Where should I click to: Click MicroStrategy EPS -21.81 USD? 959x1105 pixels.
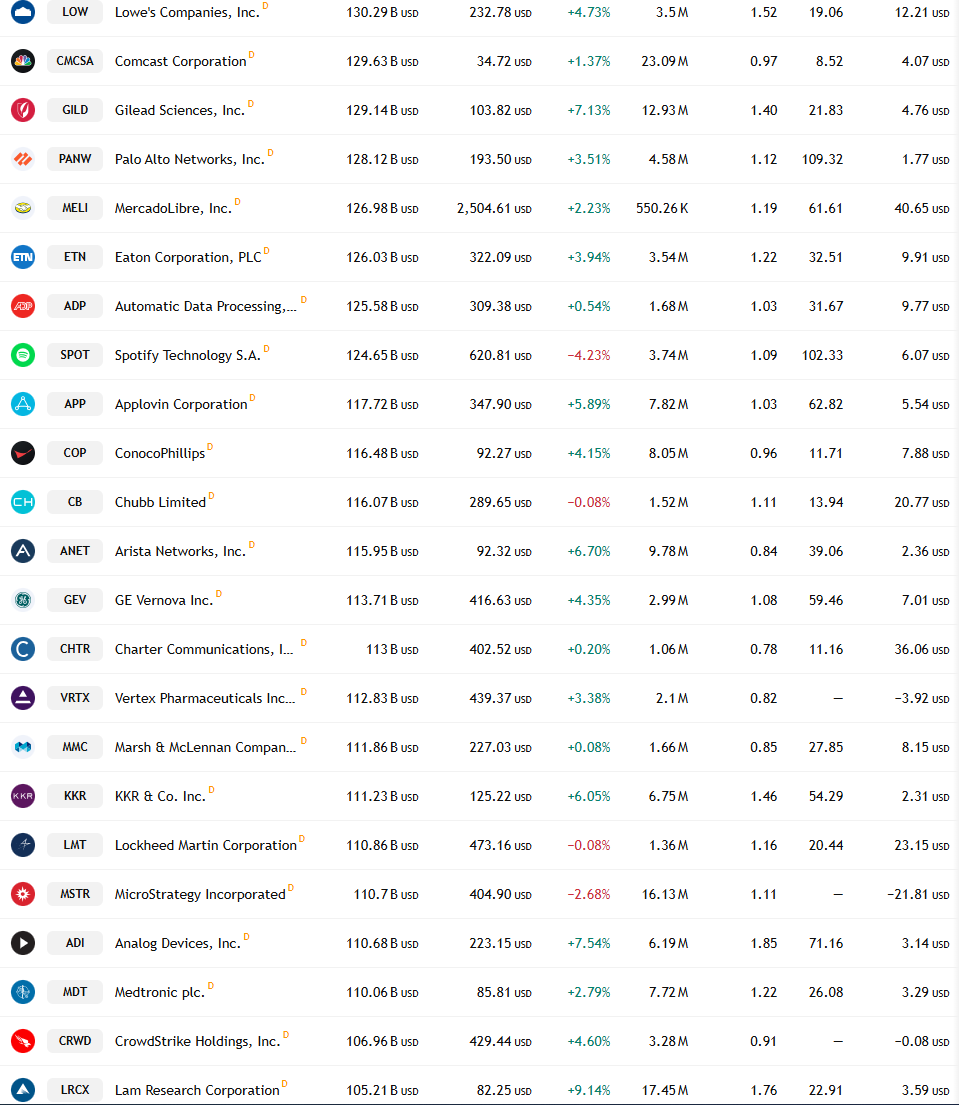point(918,894)
